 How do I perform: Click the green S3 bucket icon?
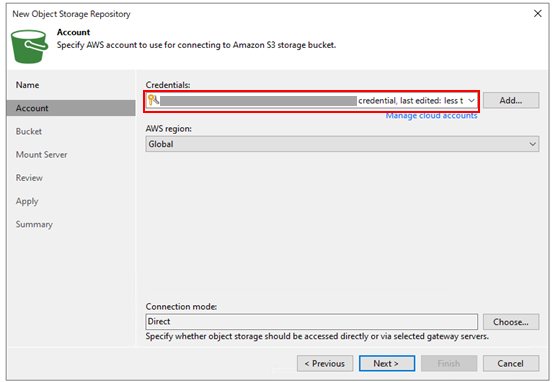29,47
